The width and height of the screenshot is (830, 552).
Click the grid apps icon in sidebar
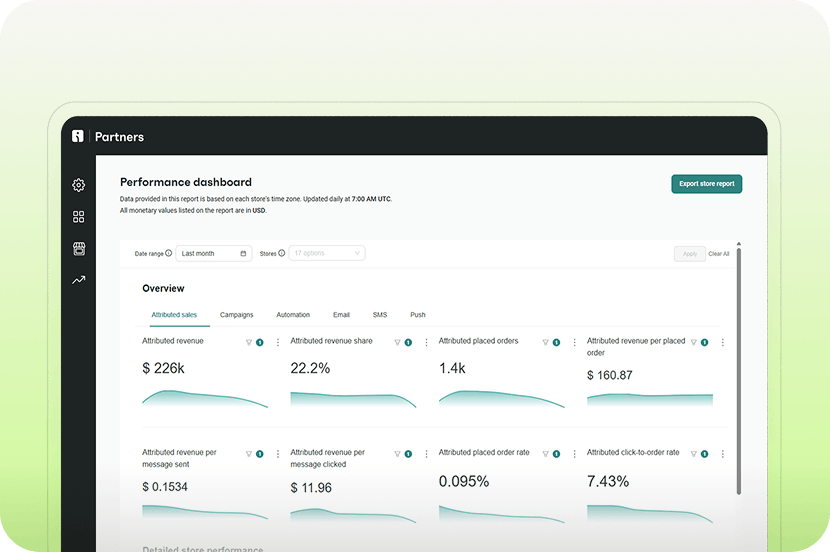tap(79, 217)
